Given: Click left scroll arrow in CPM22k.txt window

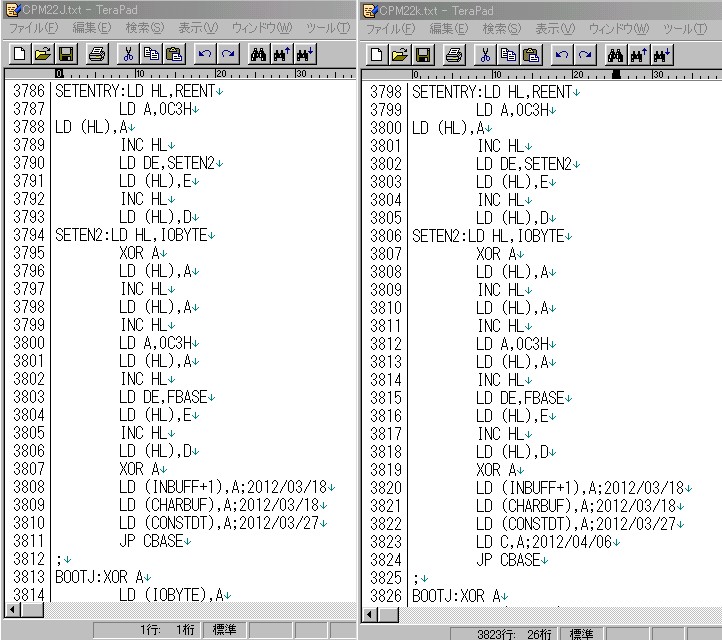Looking at the screenshot, I should (x=369, y=614).
